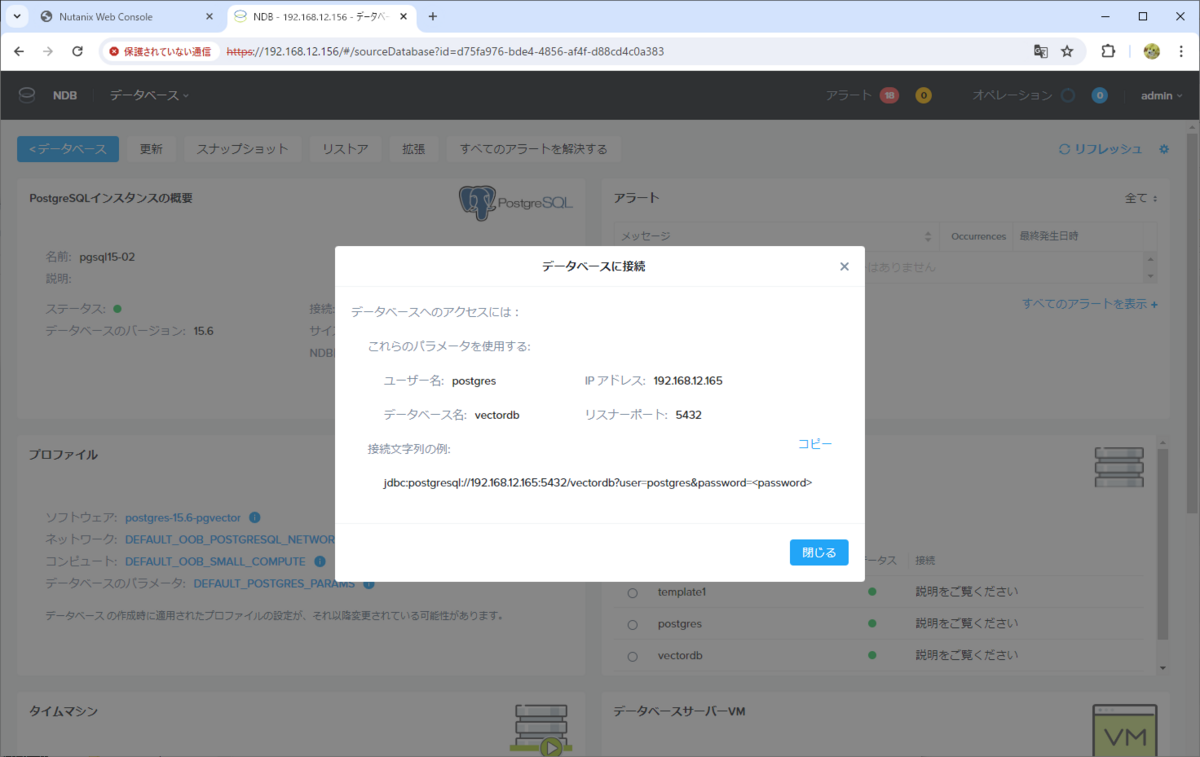This screenshot has height=757, width=1200.
Task: Click the 閉じる button in dialog
Action: 819,552
